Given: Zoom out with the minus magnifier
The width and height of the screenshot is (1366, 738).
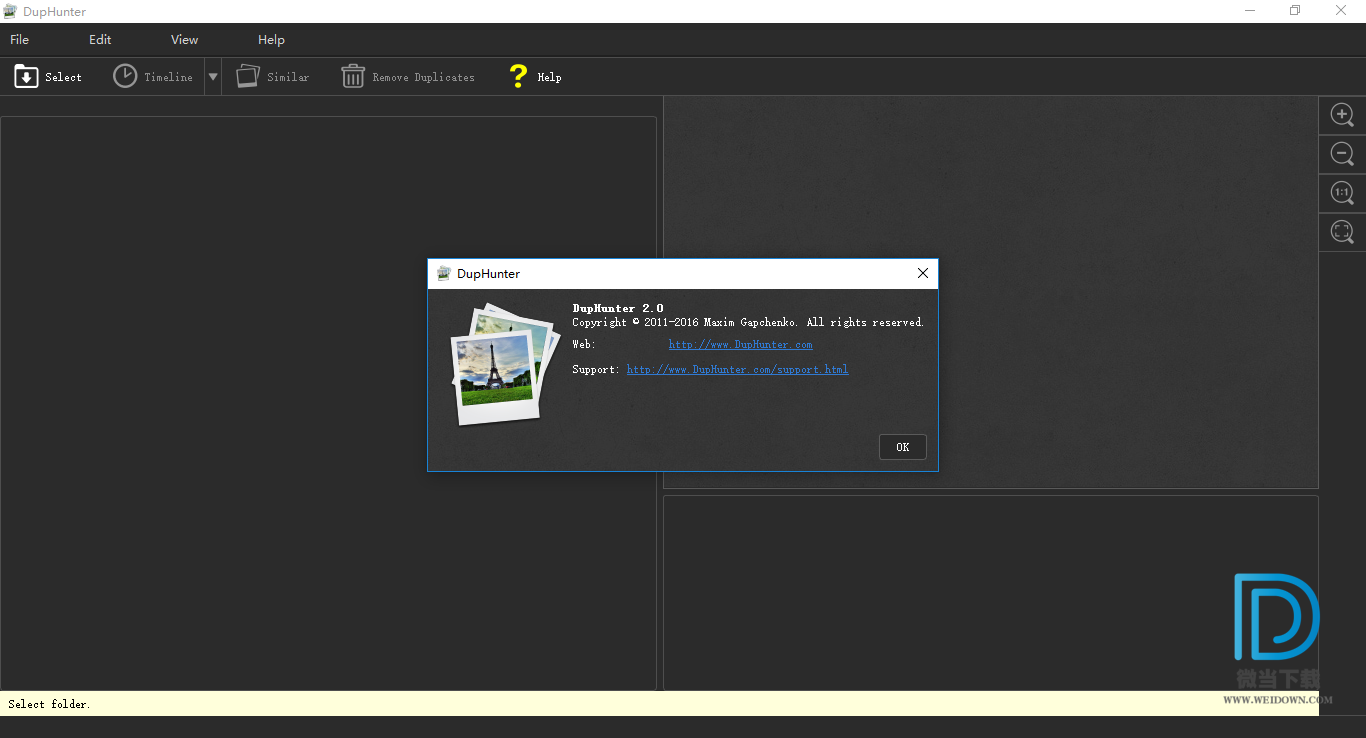Looking at the screenshot, I should click(x=1342, y=154).
